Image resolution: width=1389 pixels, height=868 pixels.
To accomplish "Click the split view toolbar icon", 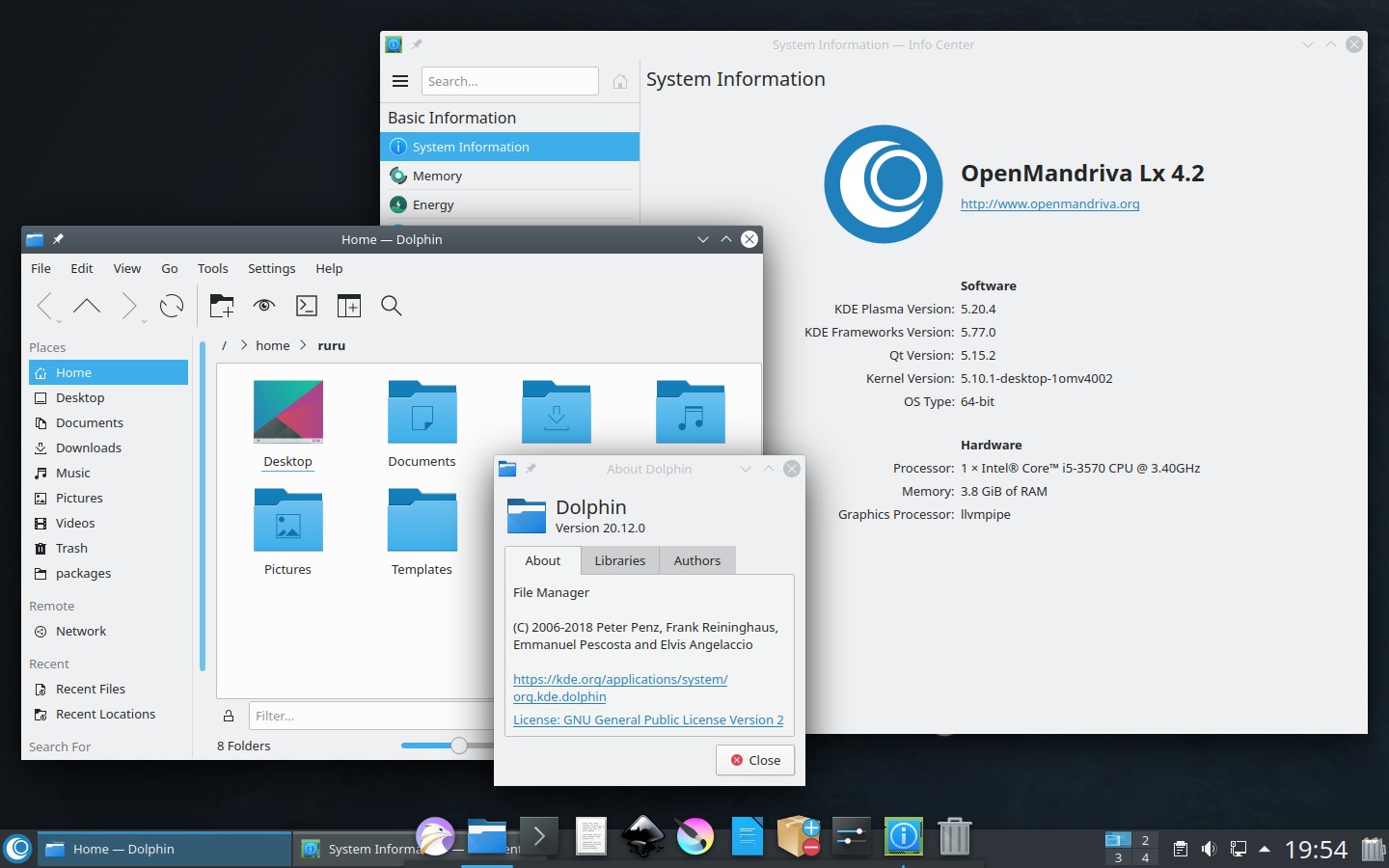I will tap(348, 306).
